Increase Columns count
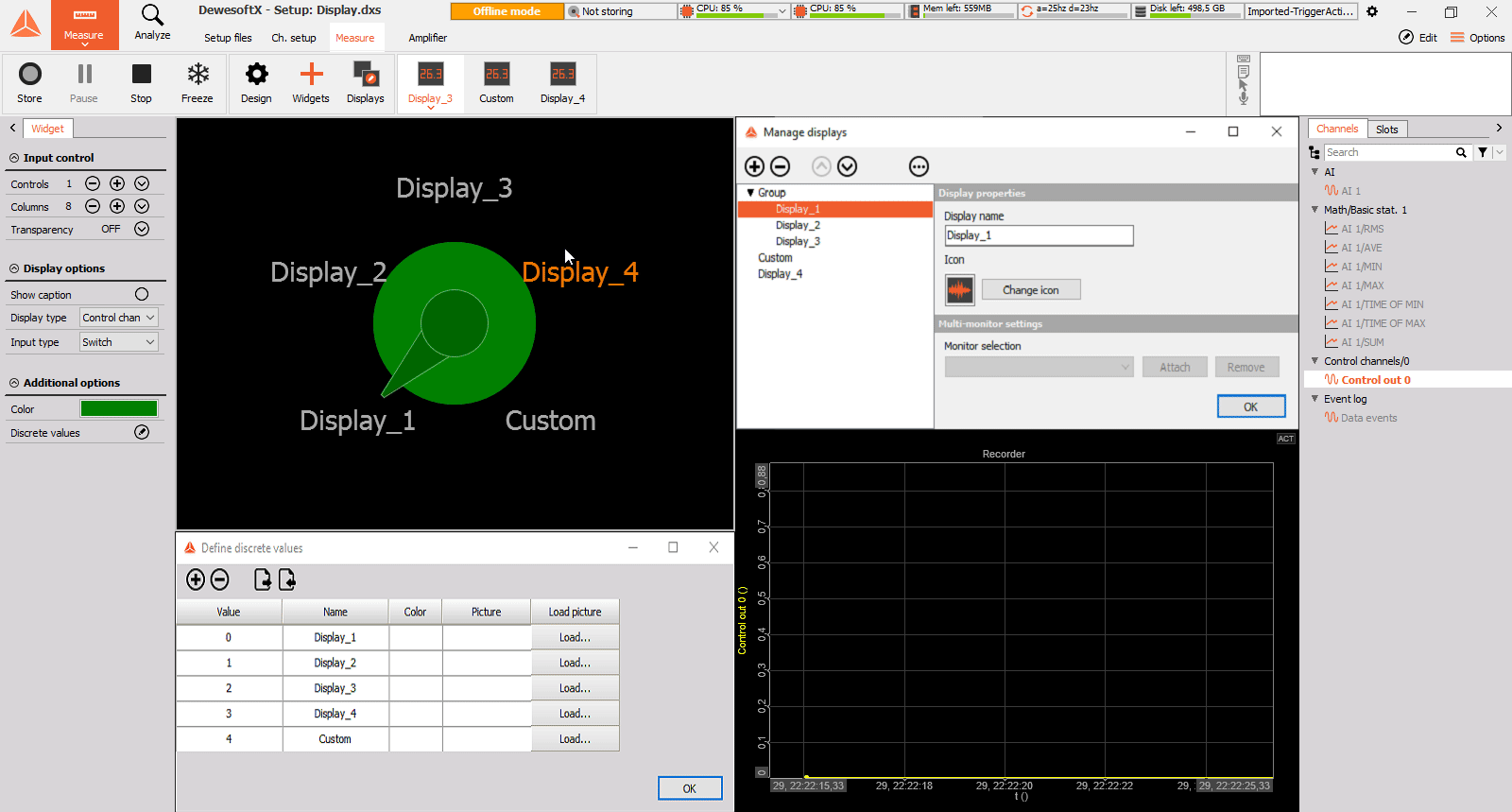Screen dimensions: 1512x812 117,206
